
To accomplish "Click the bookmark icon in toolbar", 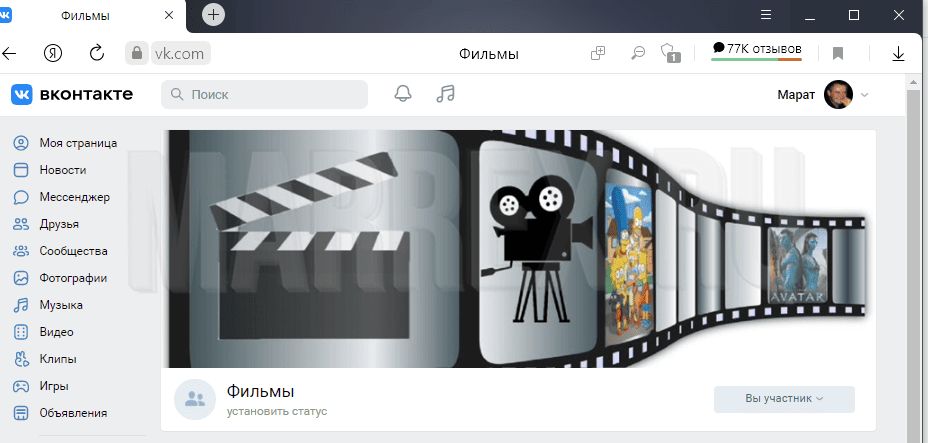I will pos(838,54).
